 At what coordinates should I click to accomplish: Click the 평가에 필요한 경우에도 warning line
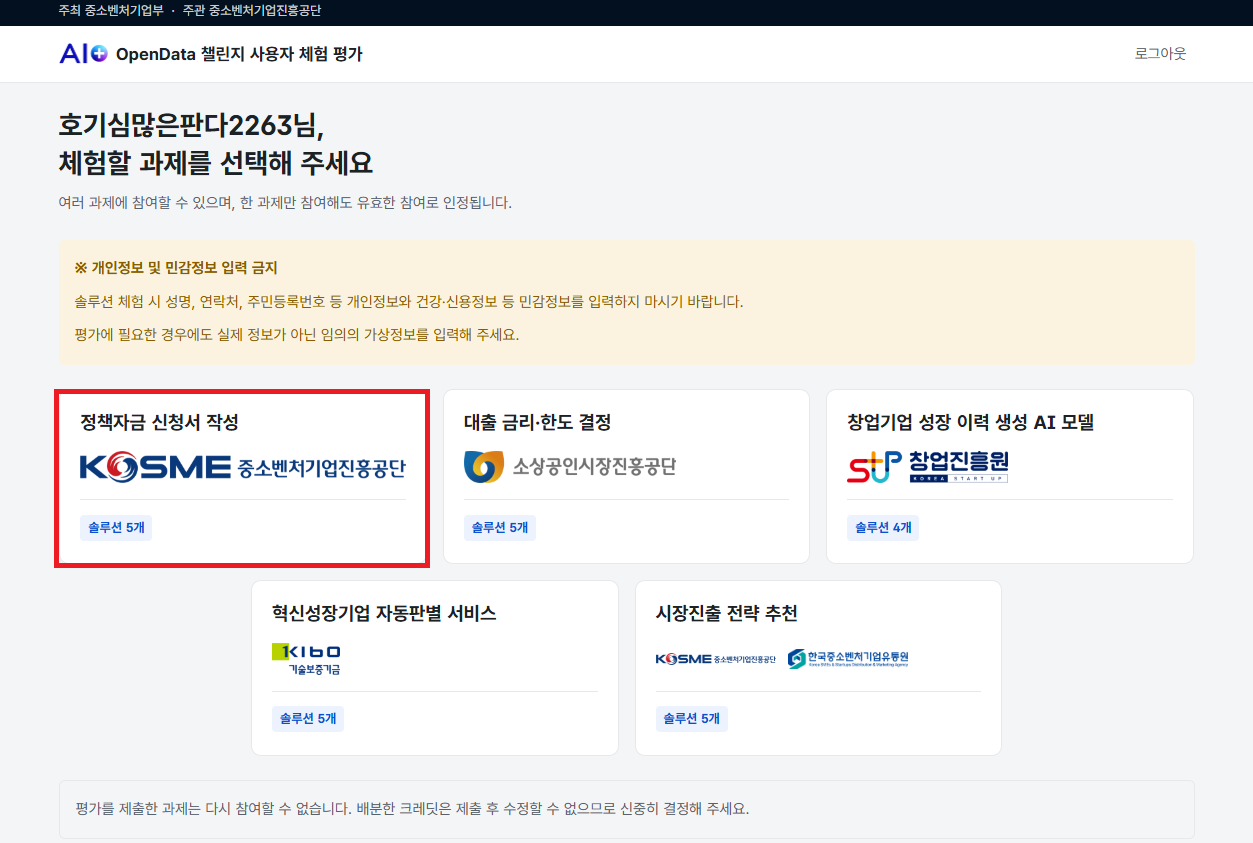click(x=297, y=334)
